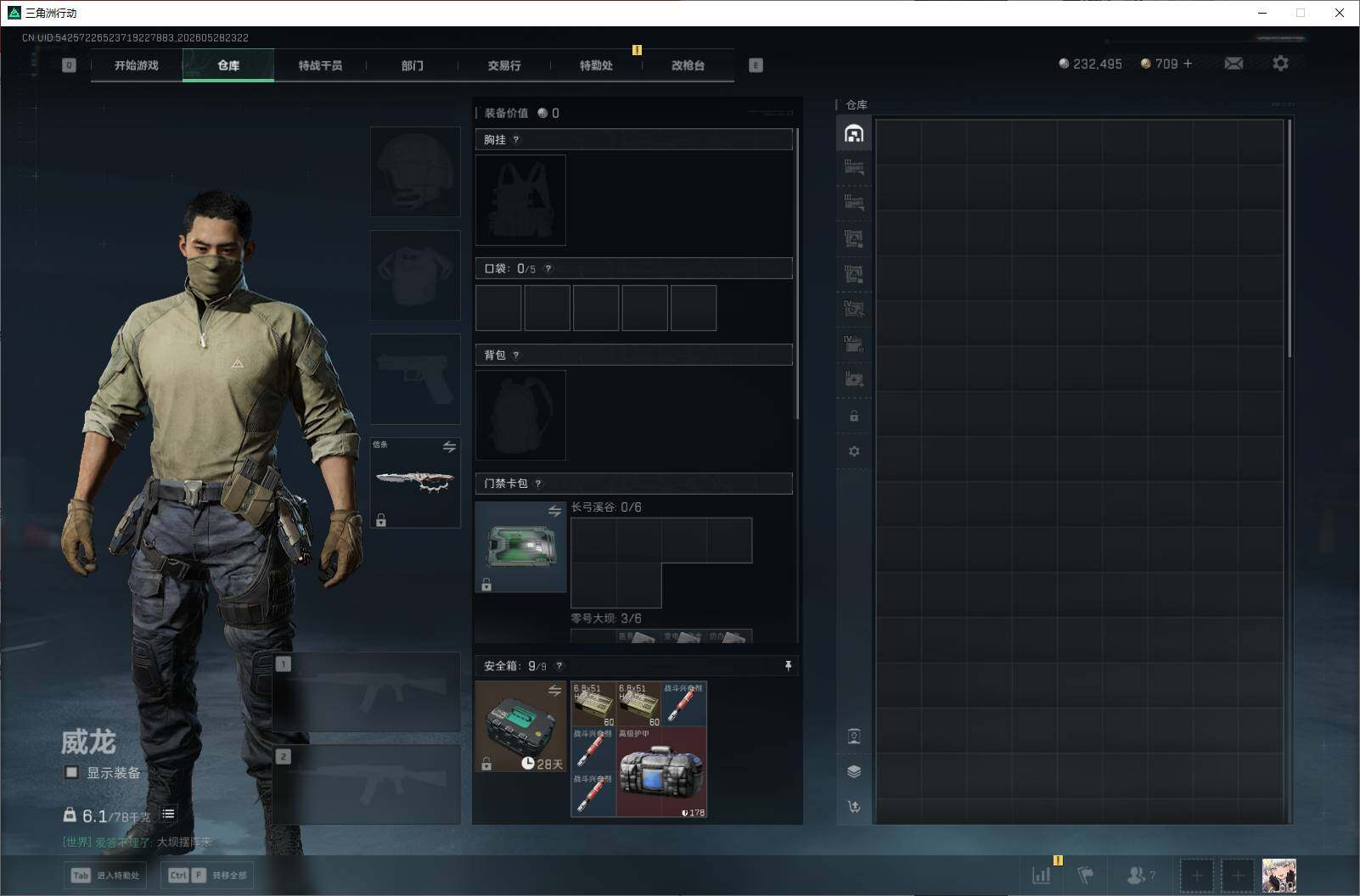Select secondary weapon slot 2
This screenshot has width=1360, height=896.
[x=367, y=785]
